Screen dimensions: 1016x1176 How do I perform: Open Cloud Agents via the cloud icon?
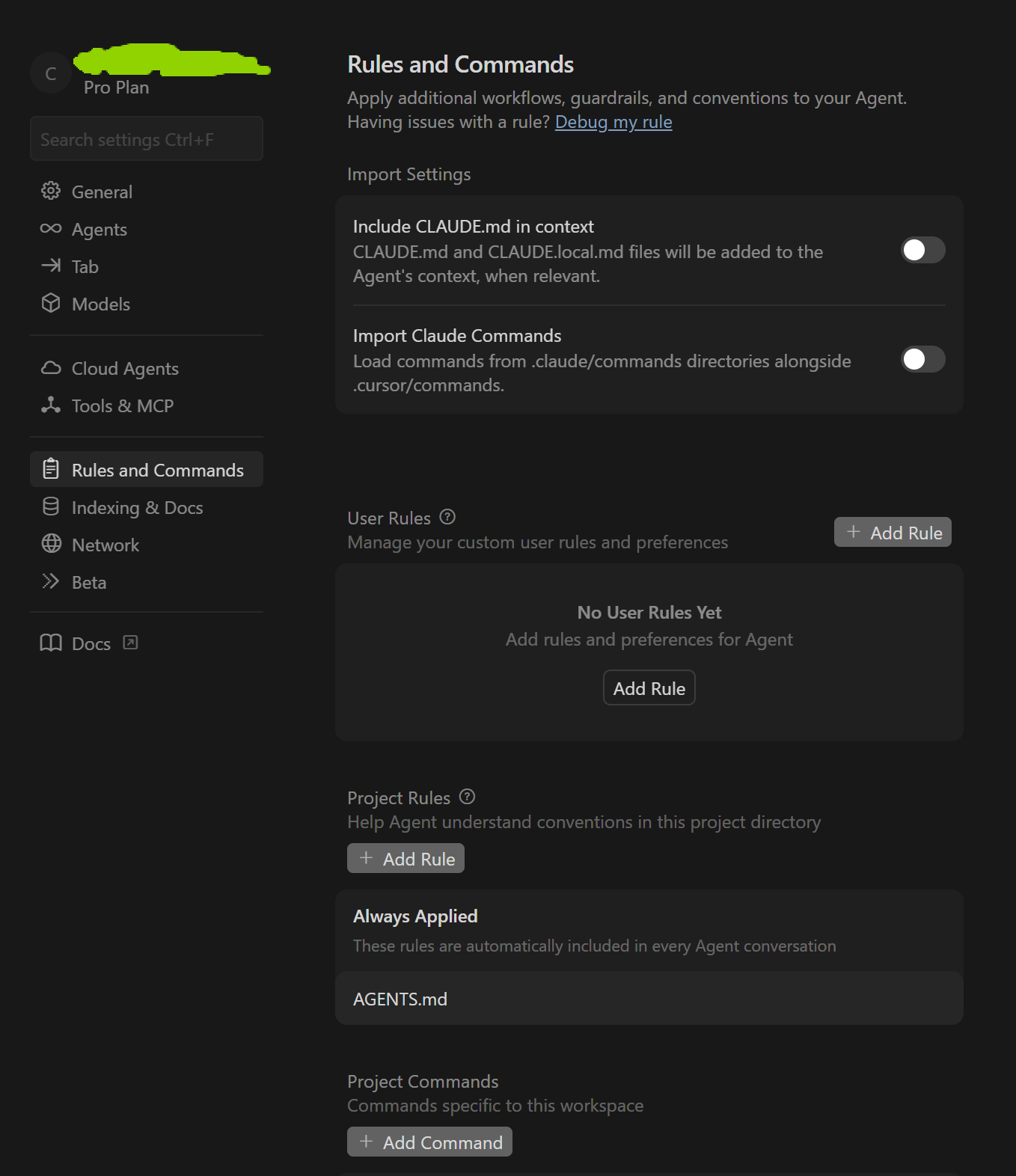(51, 367)
